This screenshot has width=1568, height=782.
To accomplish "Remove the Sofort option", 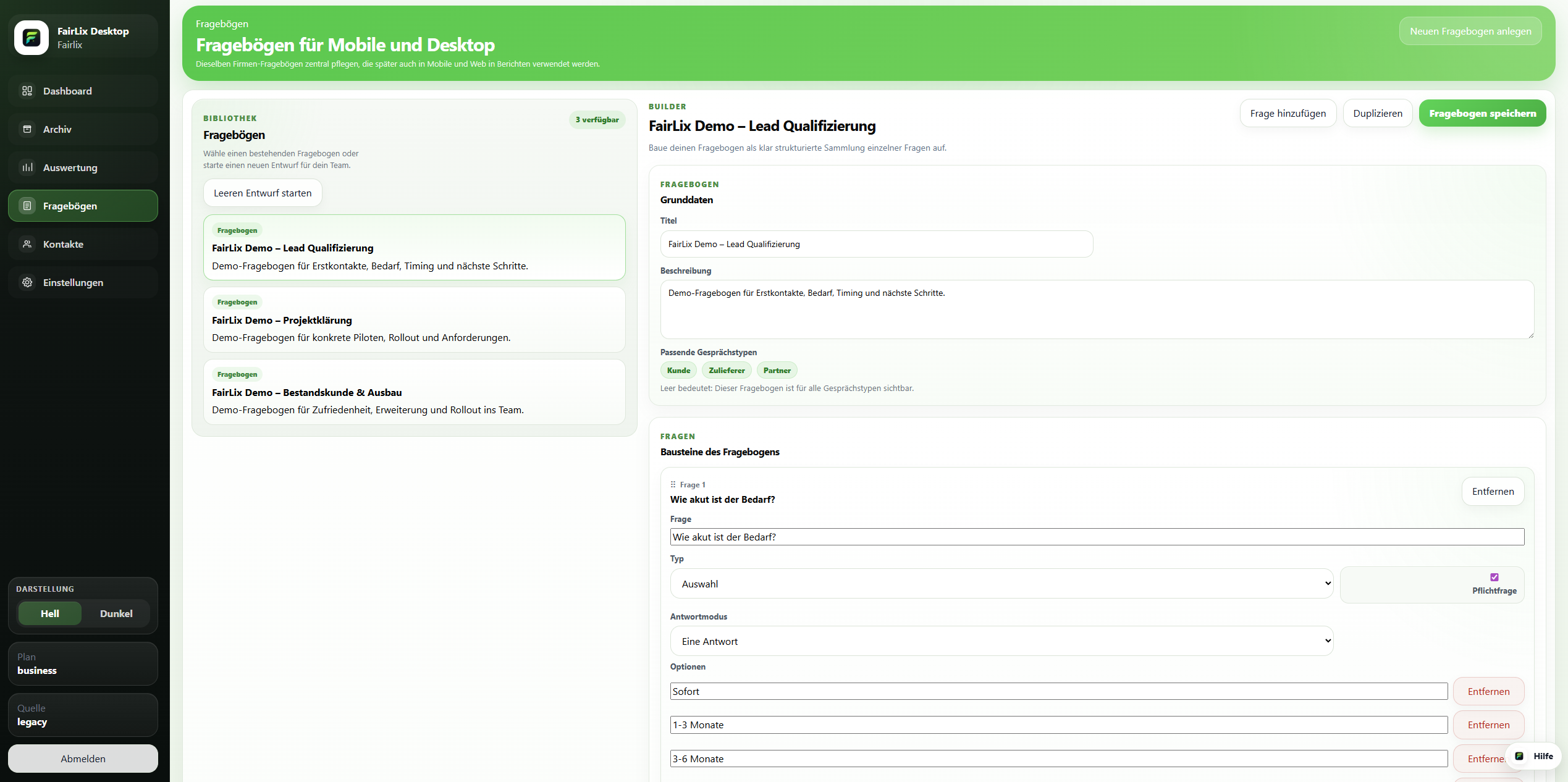I will coord(1488,691).
